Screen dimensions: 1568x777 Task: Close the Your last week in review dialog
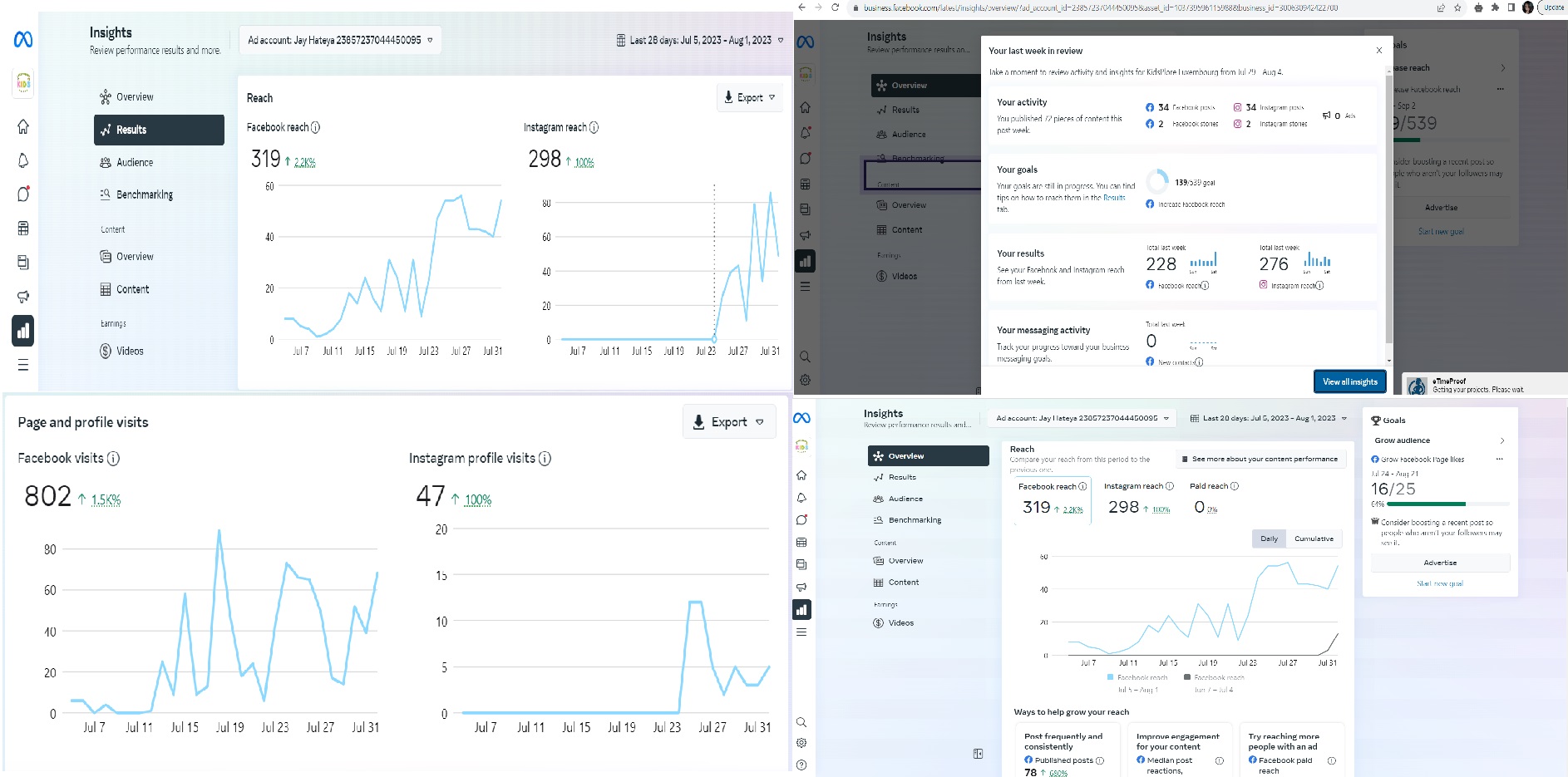(1379, 51)
